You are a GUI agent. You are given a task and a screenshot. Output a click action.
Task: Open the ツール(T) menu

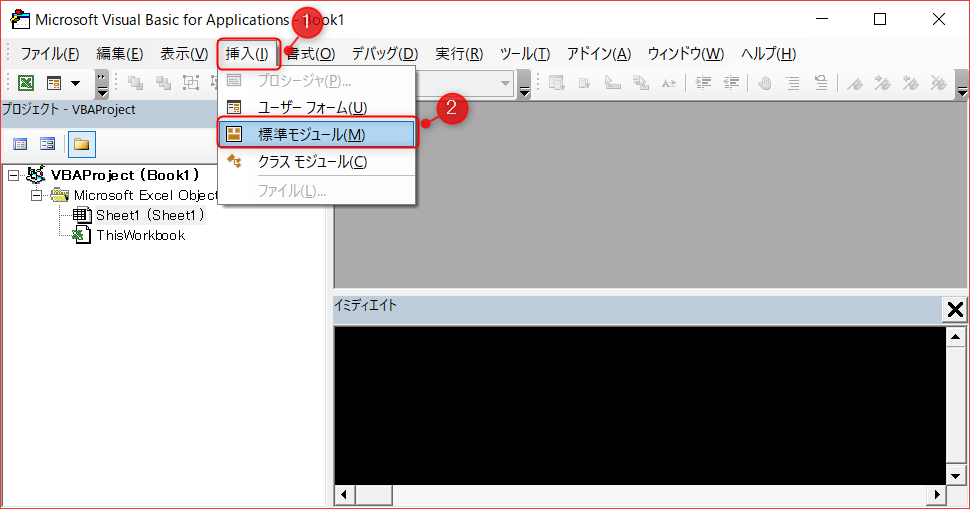point(525,54)
